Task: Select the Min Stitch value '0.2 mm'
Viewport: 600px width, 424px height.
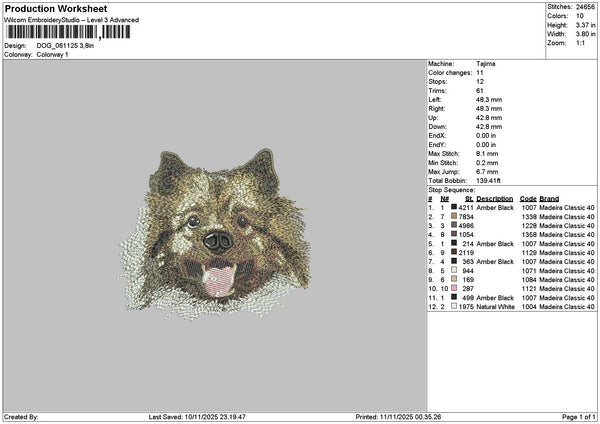Action: coord(487,163)
